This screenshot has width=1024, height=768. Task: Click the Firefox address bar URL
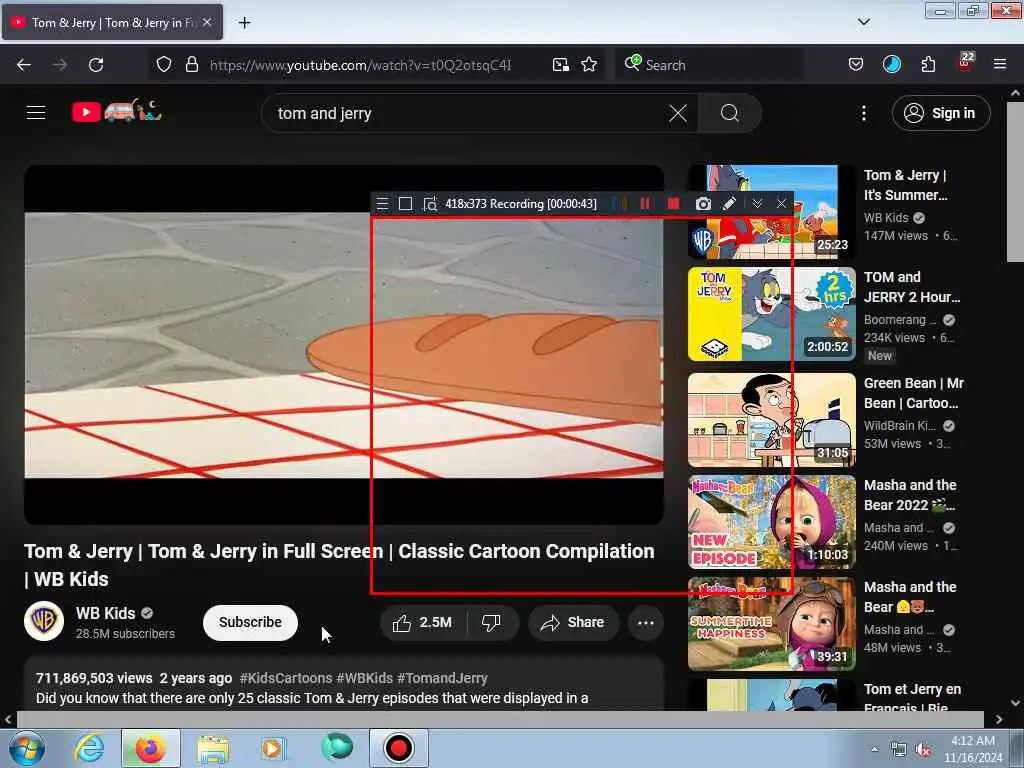360,65
